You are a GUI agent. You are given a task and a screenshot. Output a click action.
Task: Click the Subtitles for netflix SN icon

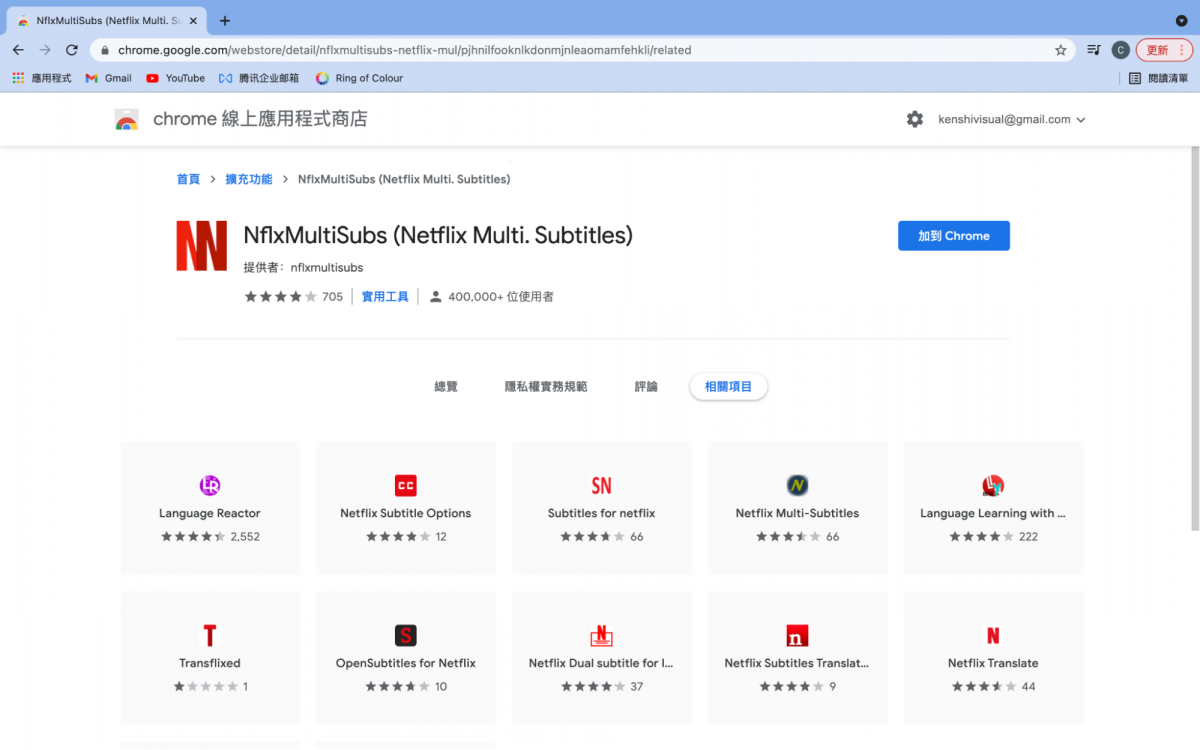pos(601,486)
